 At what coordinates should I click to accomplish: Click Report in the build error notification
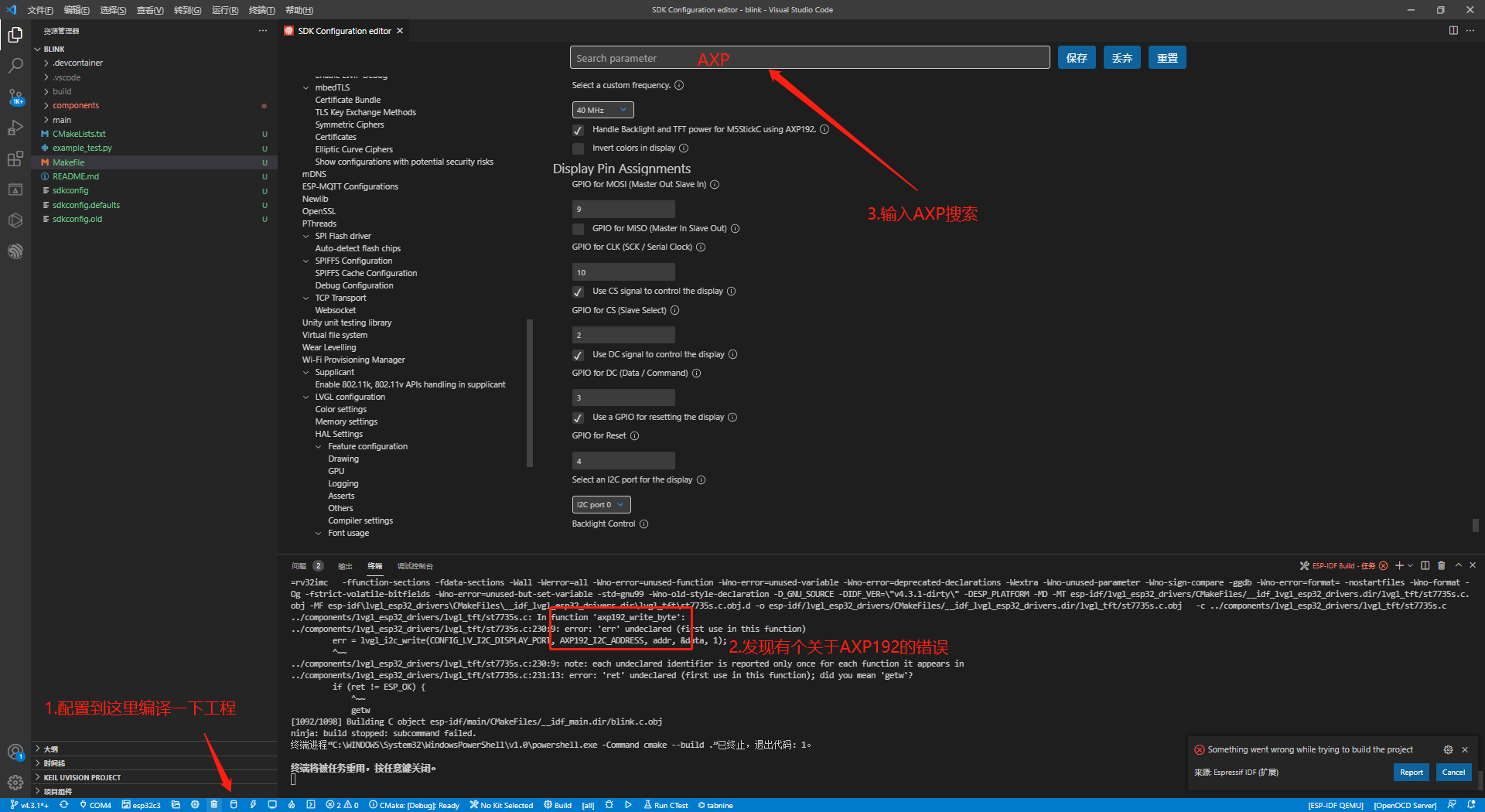(x=1412, y=772)
